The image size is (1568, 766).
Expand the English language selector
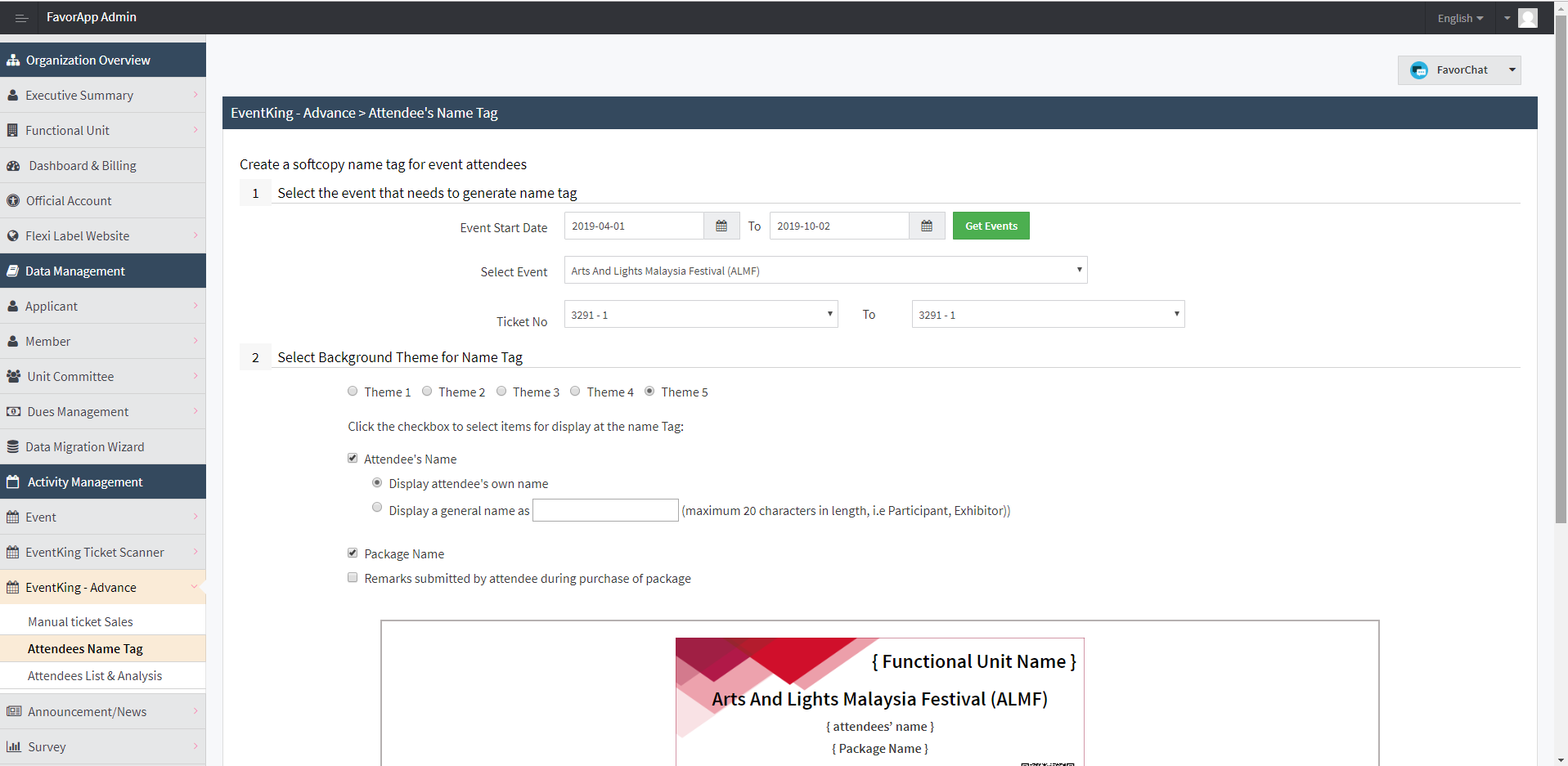[x=1460, y=18]
